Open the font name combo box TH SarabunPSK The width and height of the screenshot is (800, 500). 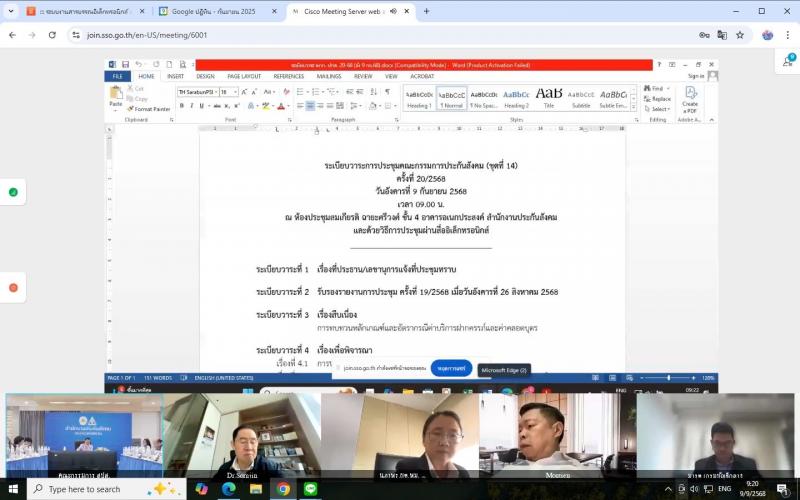pos(198,92)
